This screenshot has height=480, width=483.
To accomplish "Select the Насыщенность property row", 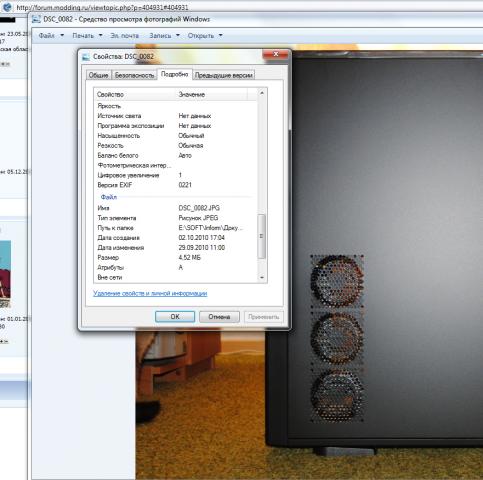I will (176, 136).
